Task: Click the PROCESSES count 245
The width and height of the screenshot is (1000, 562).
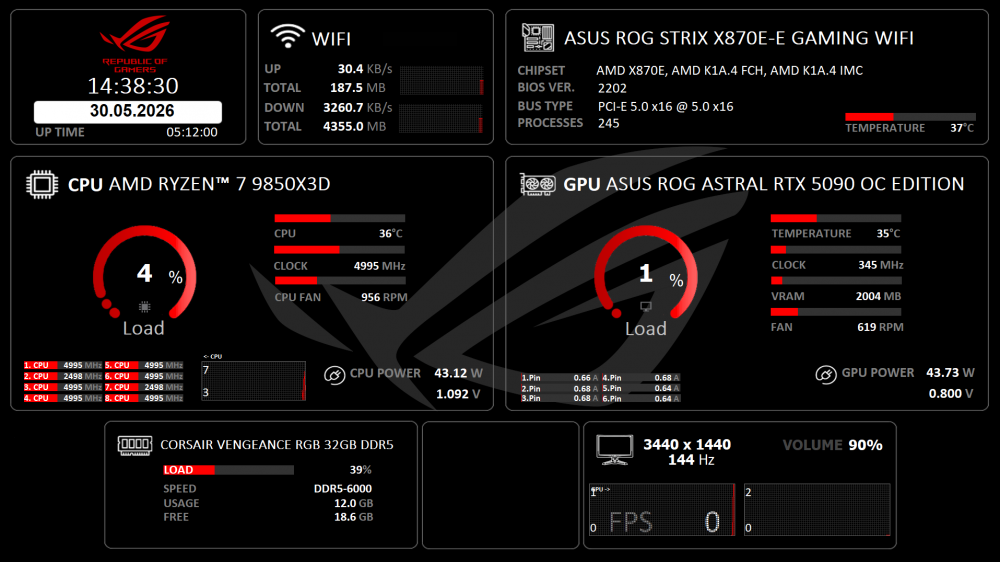Action: [x=608, y=123]
